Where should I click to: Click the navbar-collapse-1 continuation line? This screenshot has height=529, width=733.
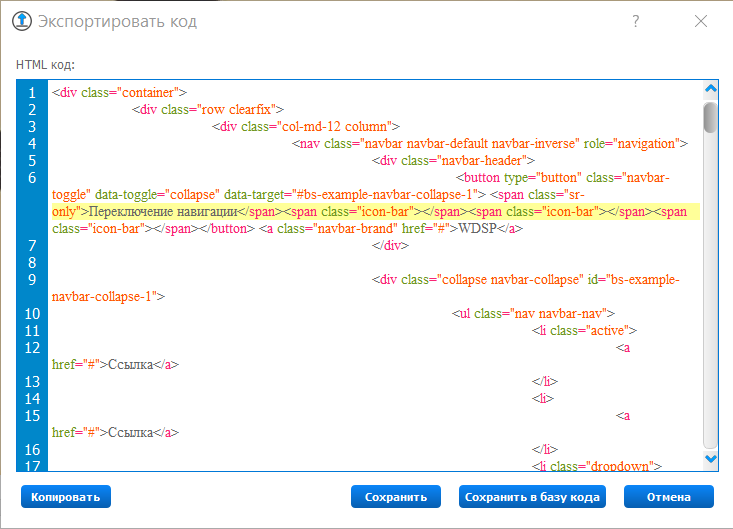[x=108, y=297]
